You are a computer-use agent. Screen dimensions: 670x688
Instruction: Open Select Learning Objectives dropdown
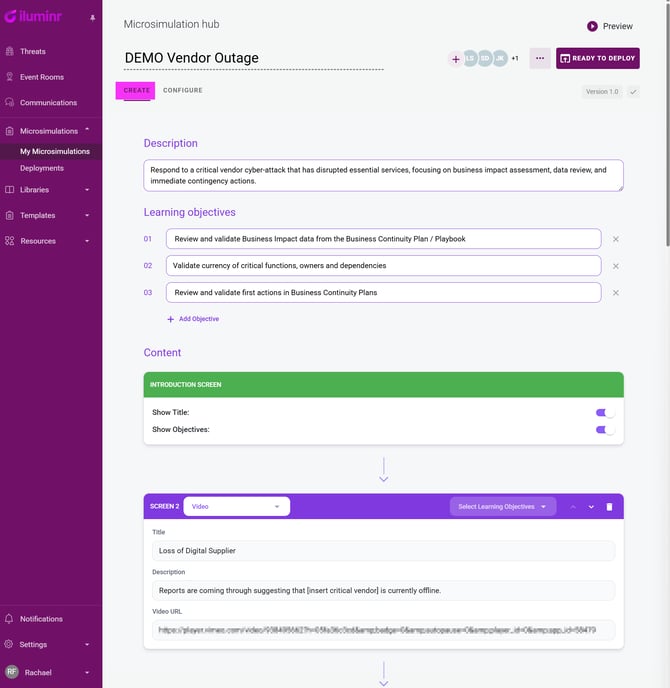502,507
